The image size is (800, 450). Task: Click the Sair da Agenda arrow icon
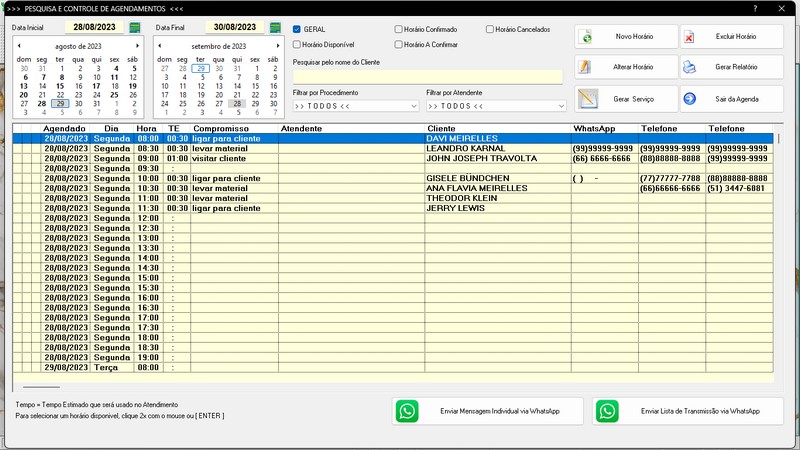pyautogui.click(x=689, y=98)
